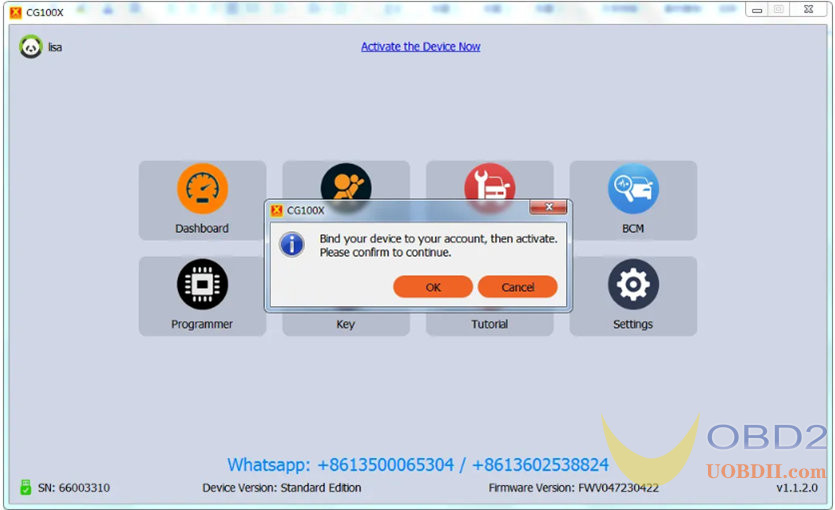Click the Device Version Standard Edition text
Screen dimensions: 835x510
[x=281, y=488]
